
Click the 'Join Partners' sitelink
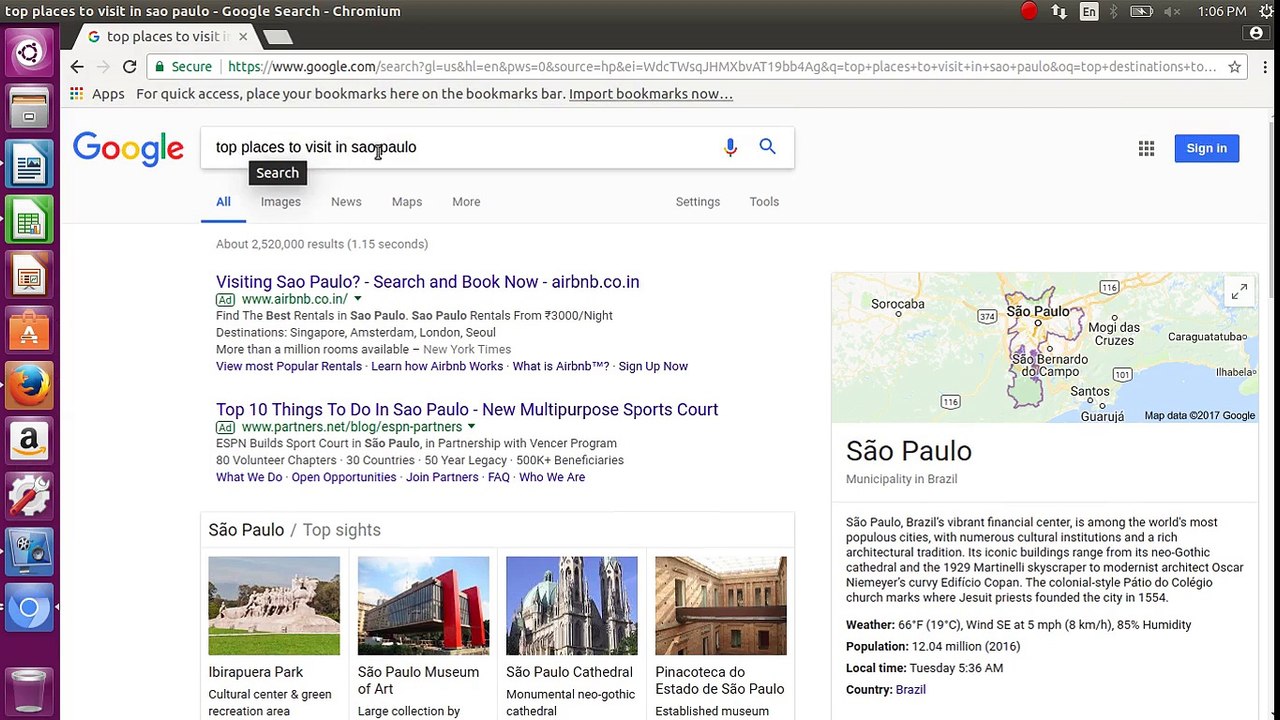442,477
